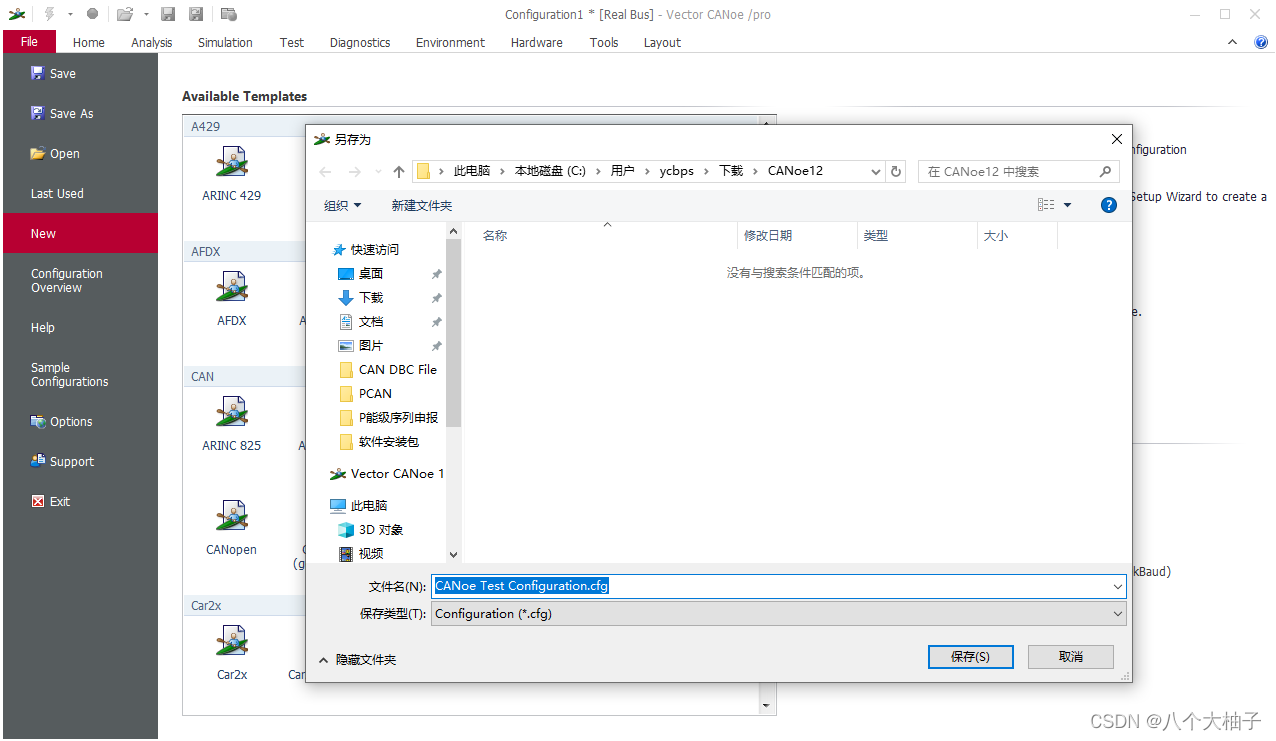Go up one folder level in save dialog
Viewport: 1276px width, 741px height.
[x=399, y=171]
